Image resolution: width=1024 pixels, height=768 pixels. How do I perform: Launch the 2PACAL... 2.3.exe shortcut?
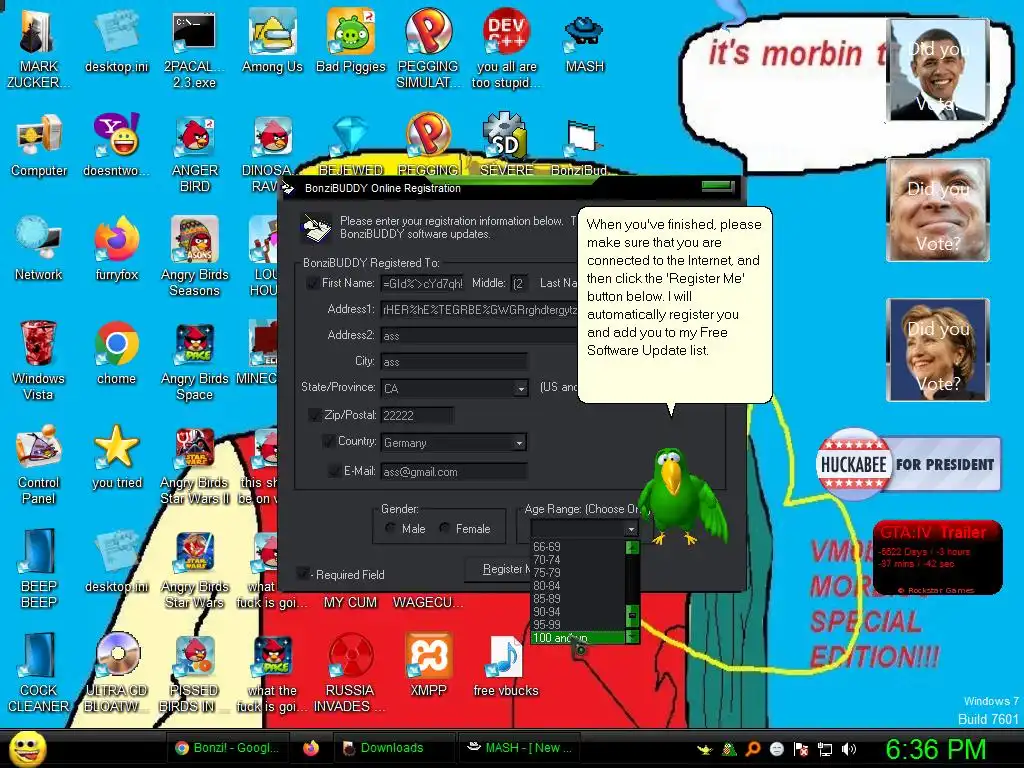click(x=194, y=49)
